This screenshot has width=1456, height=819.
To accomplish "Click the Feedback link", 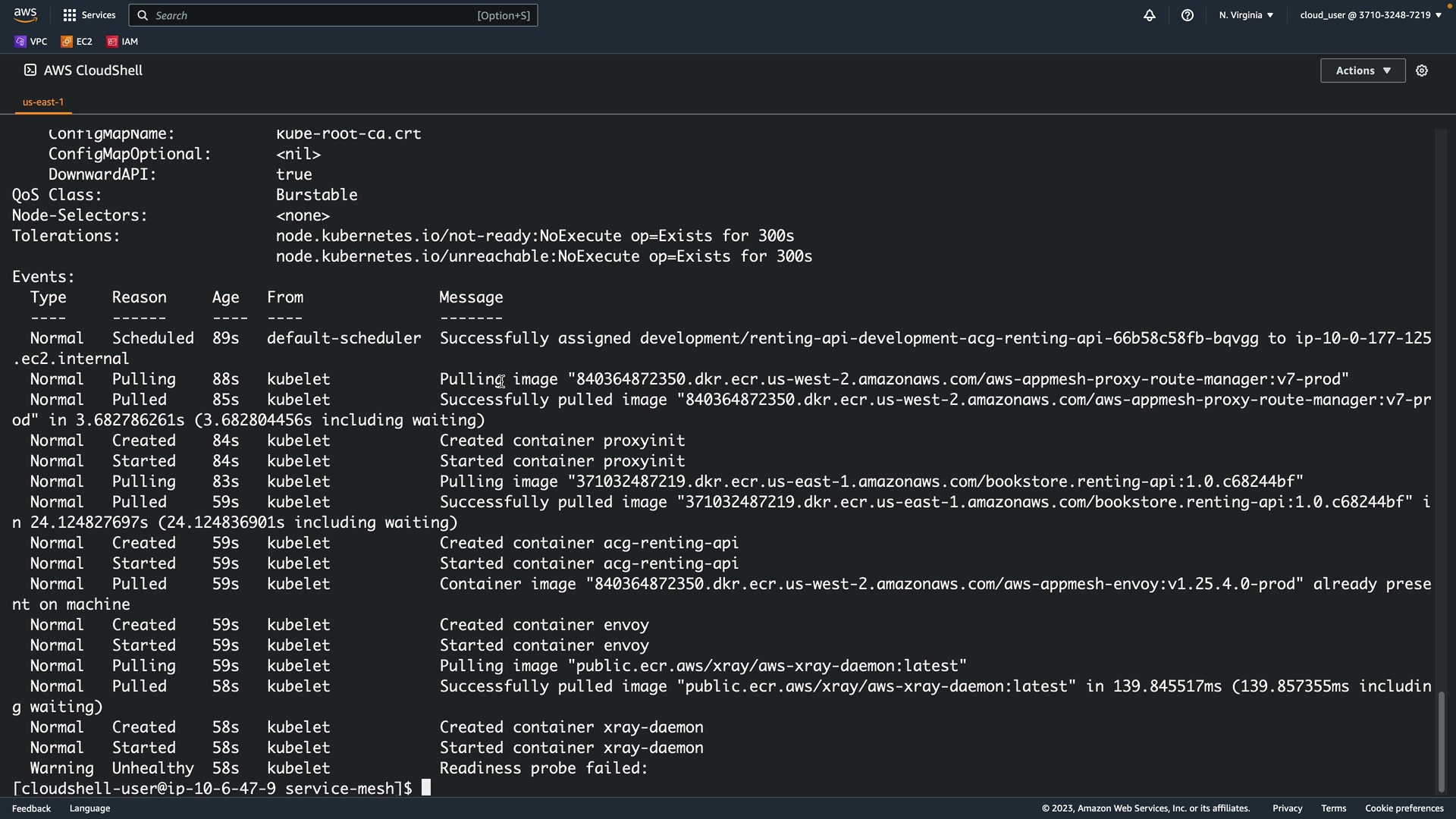I will (x=31, y=808).
